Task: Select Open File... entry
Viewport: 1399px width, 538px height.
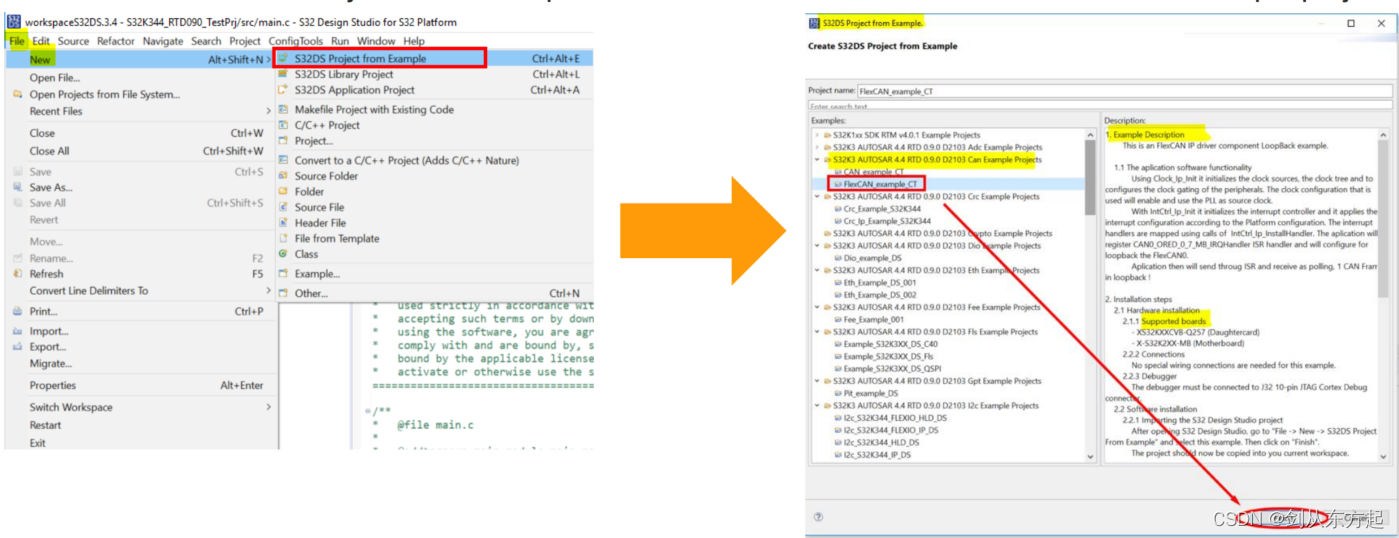Action: (x=55, y=78)
